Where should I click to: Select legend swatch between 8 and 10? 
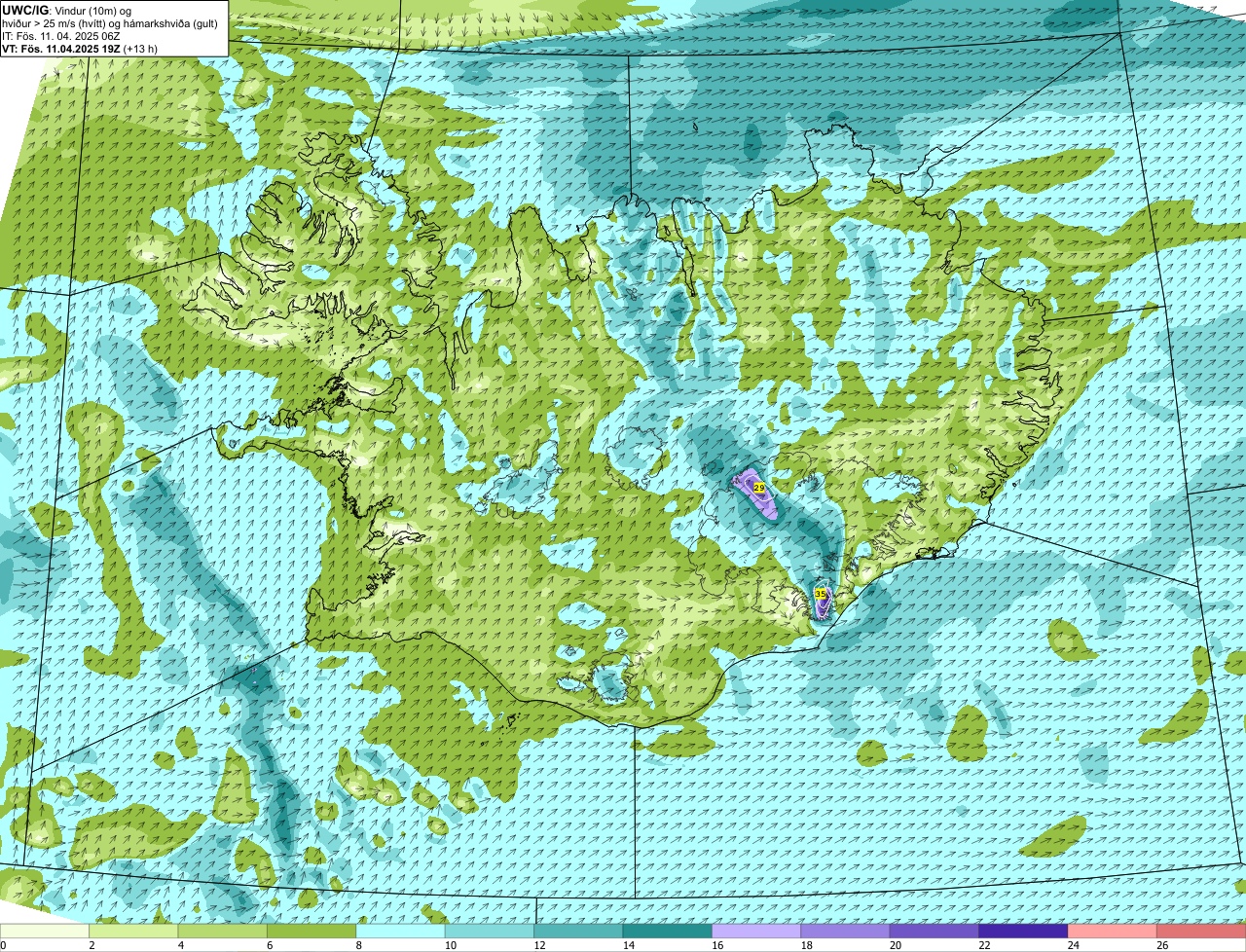click(x=401, y=932)
